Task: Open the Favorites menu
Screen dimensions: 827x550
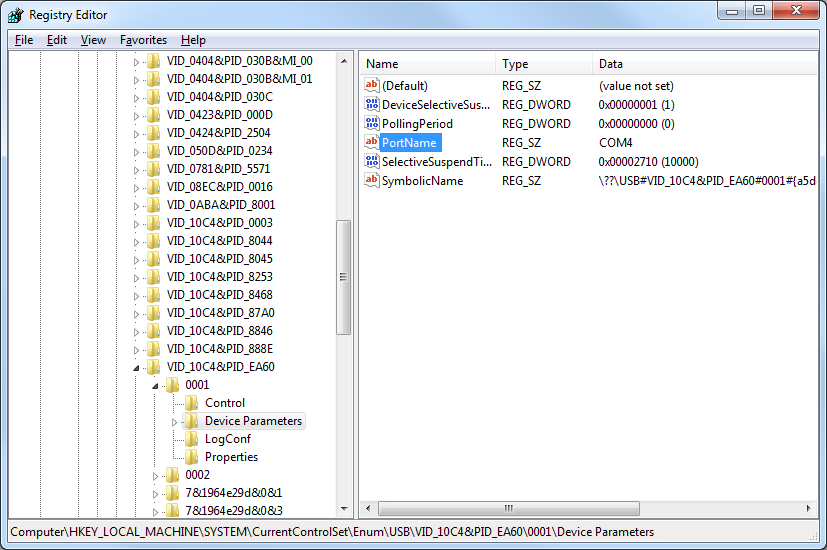Action: click(x=143, y=40)
